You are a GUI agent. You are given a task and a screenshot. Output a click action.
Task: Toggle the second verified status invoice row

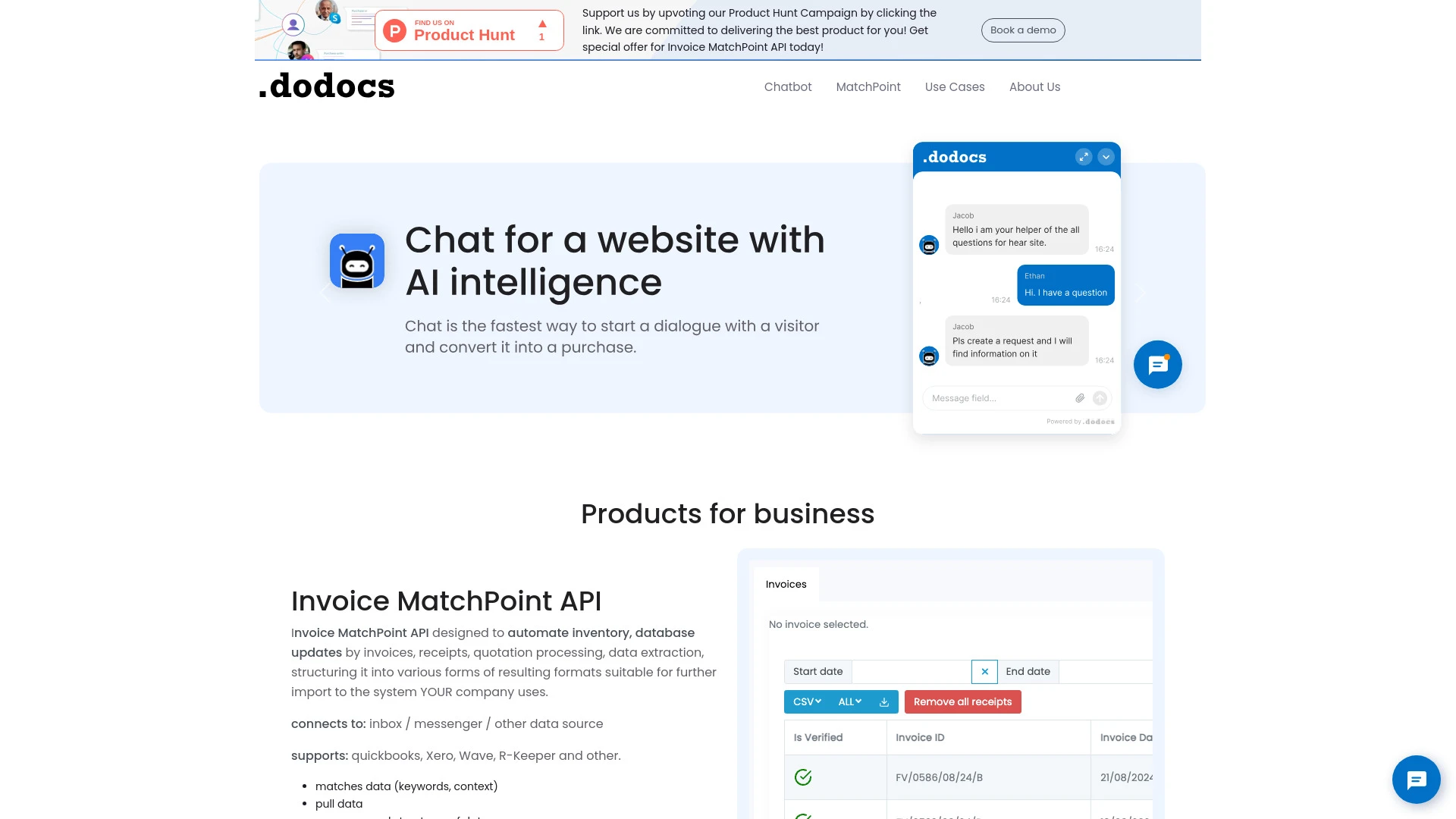[803, 813]
